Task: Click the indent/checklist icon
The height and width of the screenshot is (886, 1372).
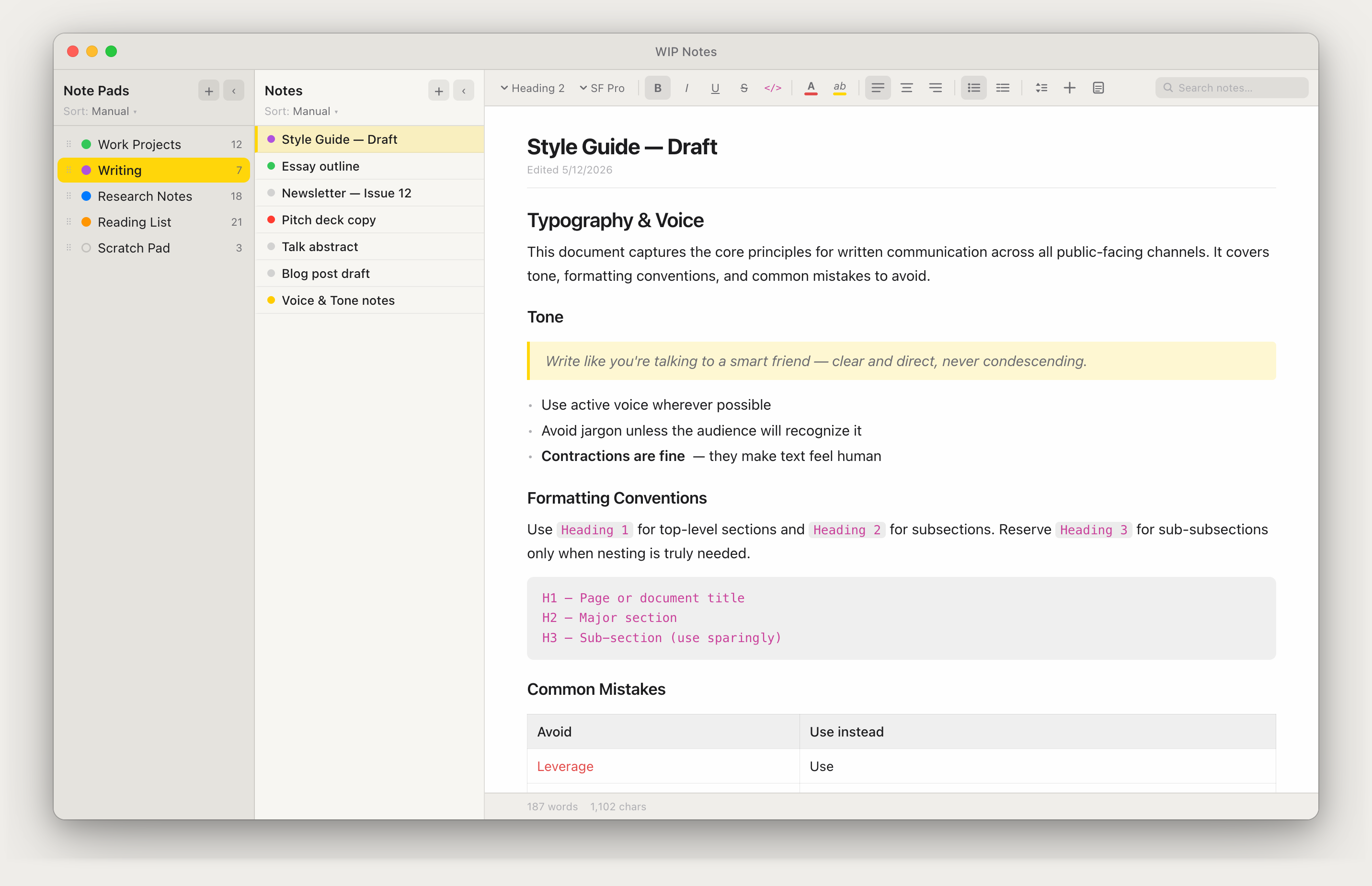Action: pyautogui.click(x=1041, y=88)
